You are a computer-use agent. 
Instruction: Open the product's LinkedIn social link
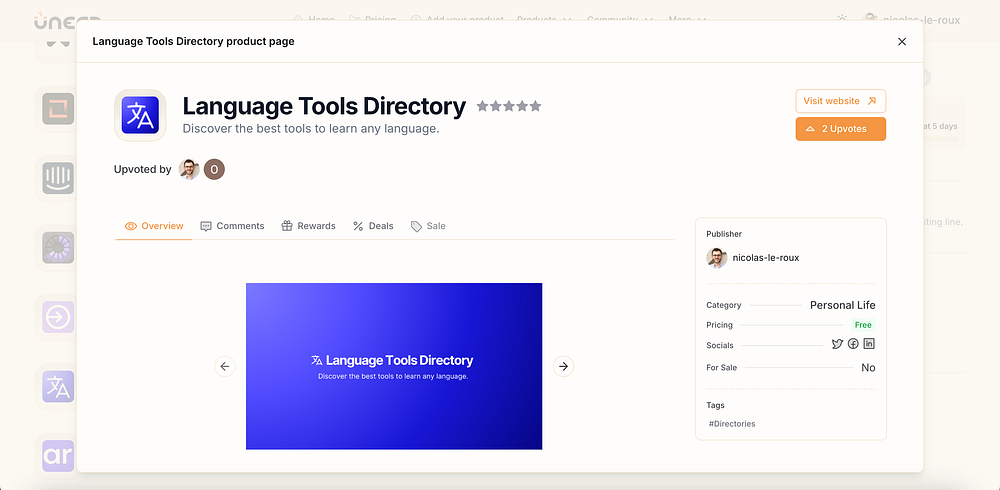pyautogui.click(x=869, y=344)
